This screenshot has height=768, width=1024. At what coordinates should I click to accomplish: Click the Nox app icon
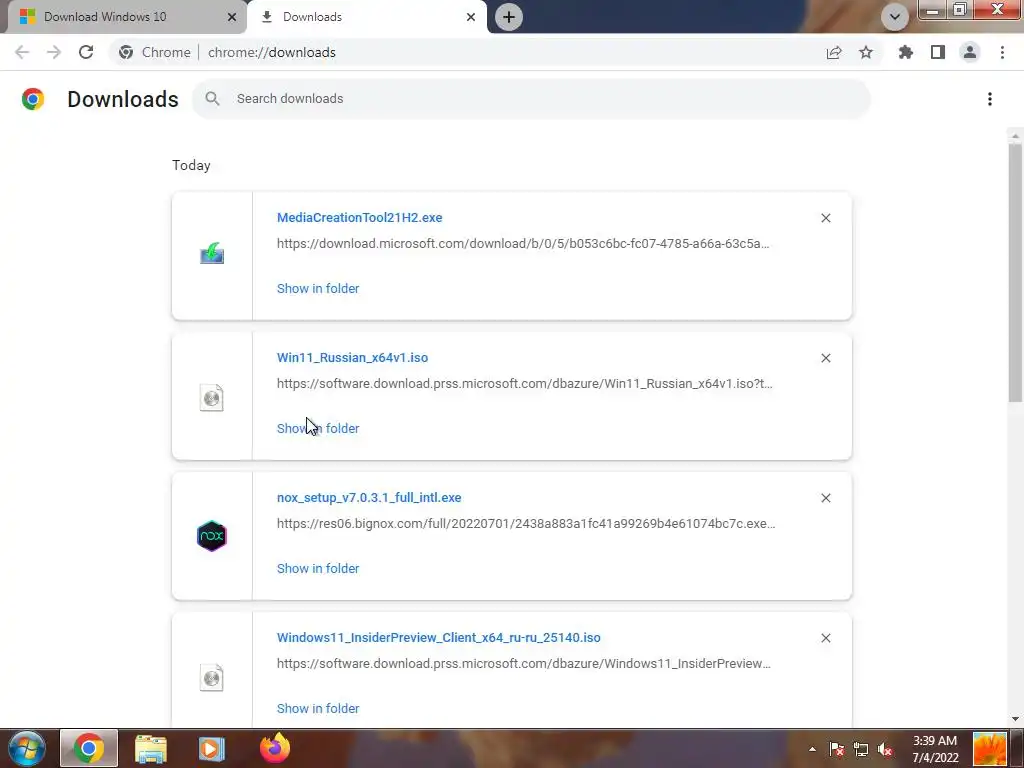point(212,536)
